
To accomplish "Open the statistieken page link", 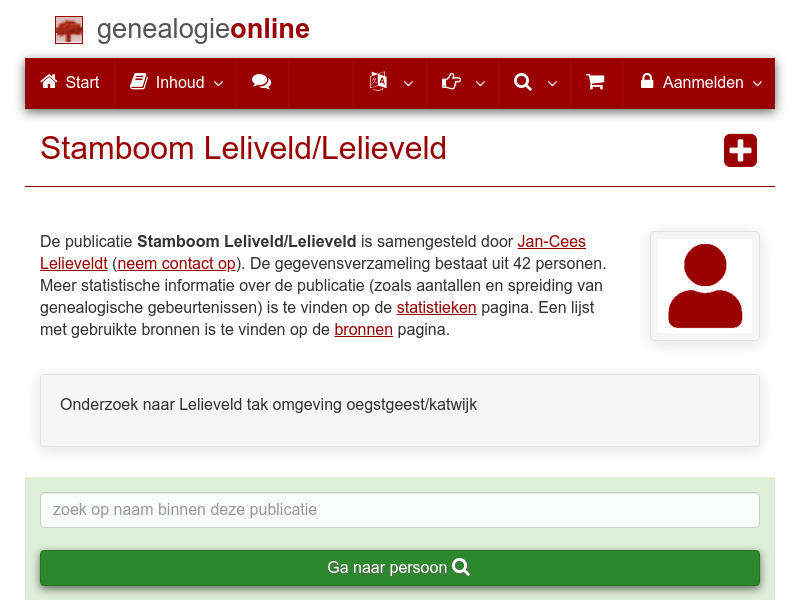I will point(436,307).
